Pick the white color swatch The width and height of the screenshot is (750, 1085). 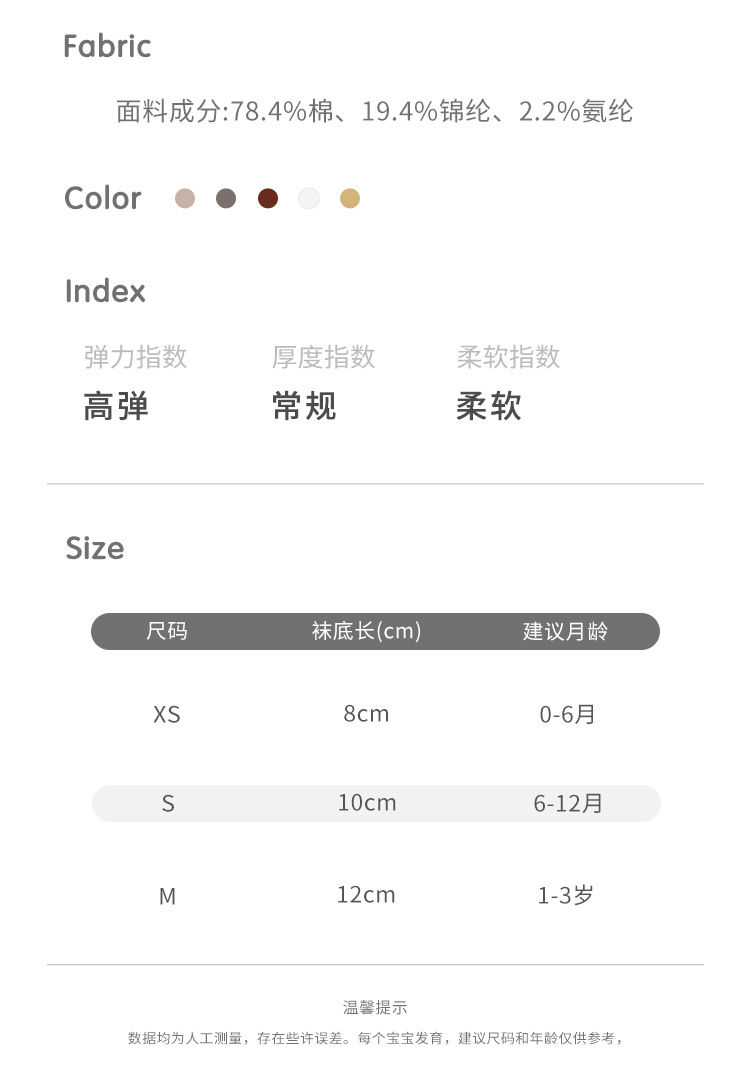point(309,198)
